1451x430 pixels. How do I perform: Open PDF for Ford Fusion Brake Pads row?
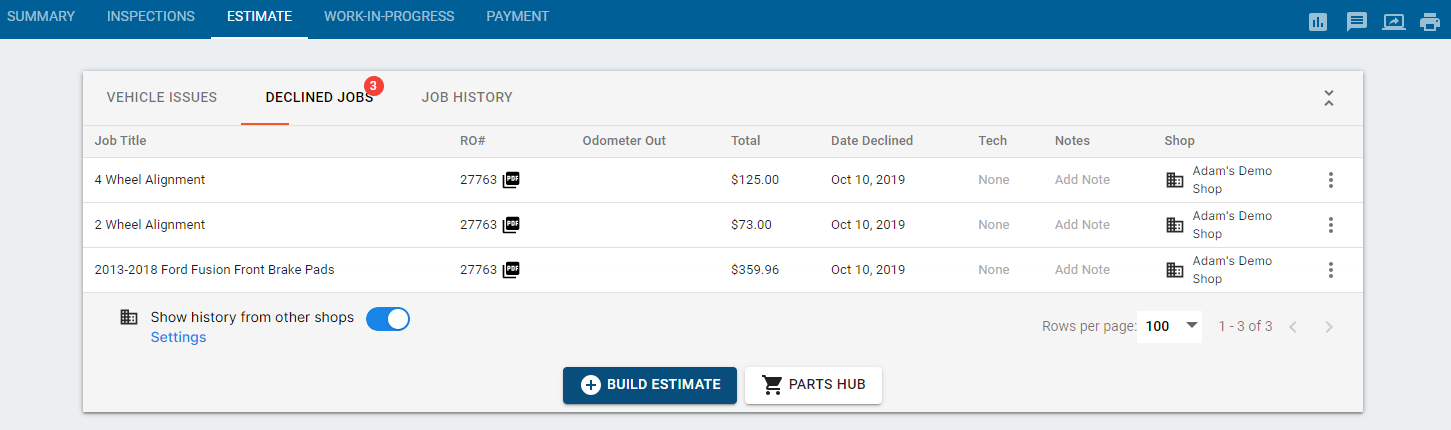point(511,270)
